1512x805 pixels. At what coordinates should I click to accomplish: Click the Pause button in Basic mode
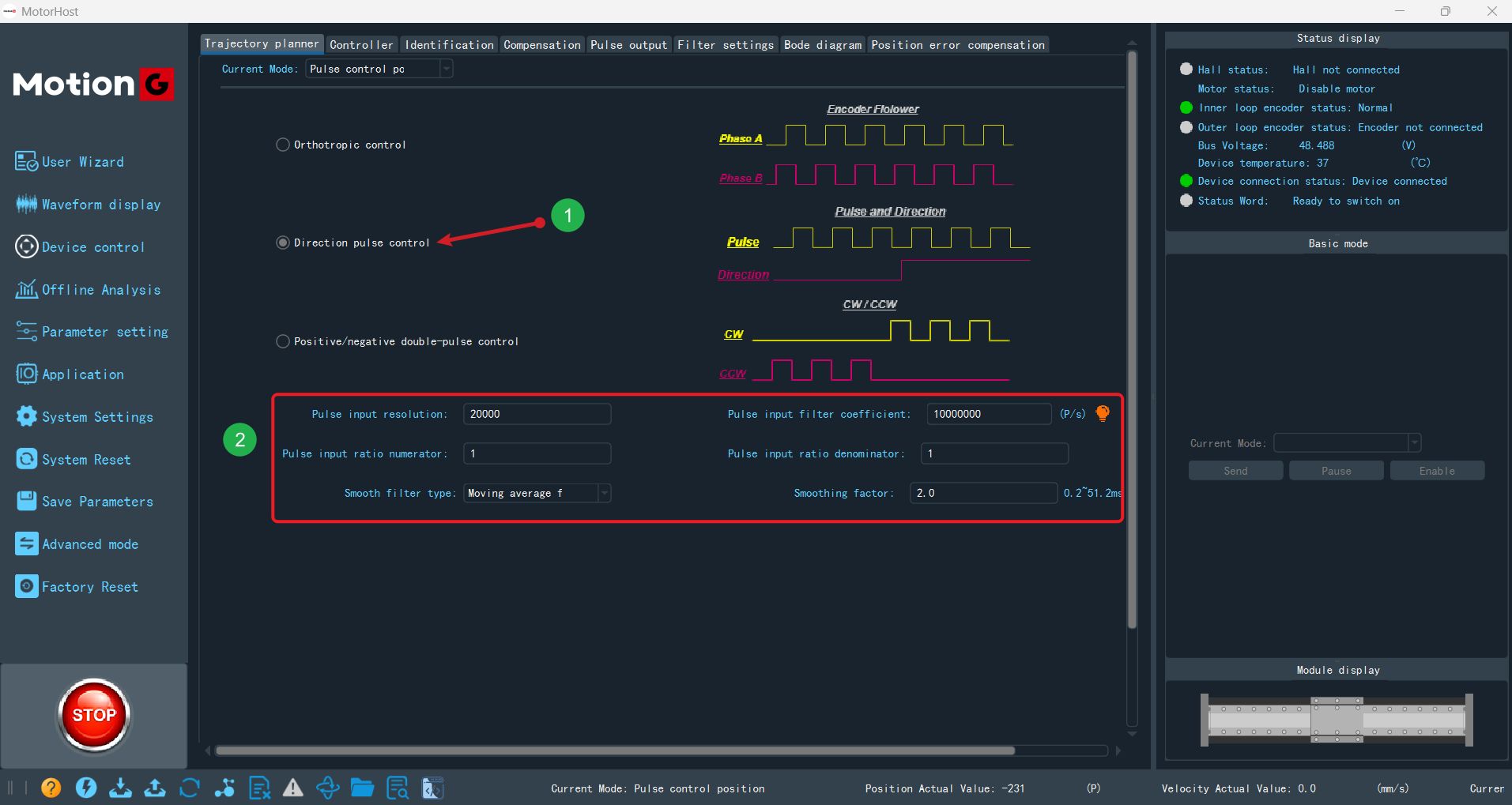[x=1337, y=471]
